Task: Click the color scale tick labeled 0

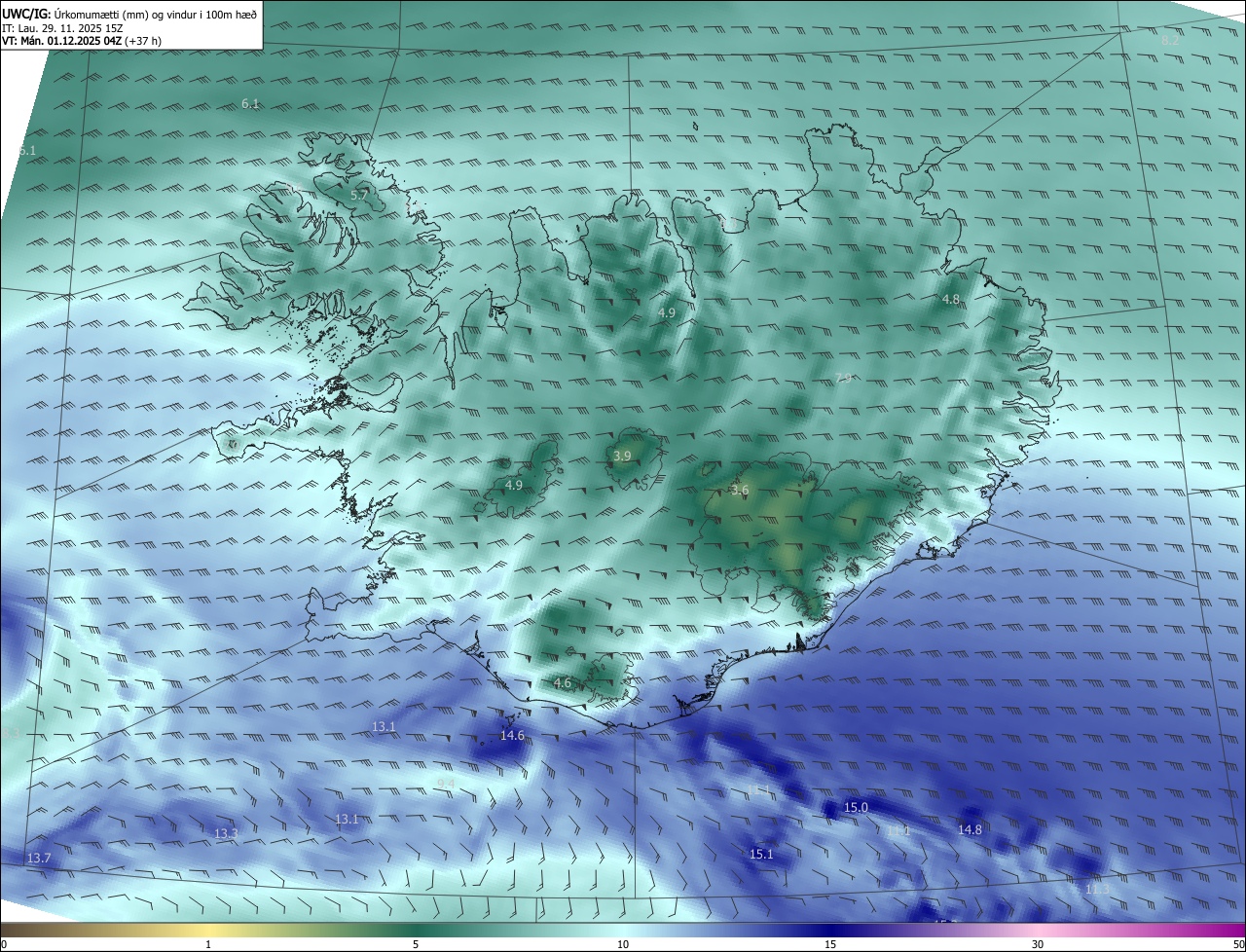Action: click(3, 944)
